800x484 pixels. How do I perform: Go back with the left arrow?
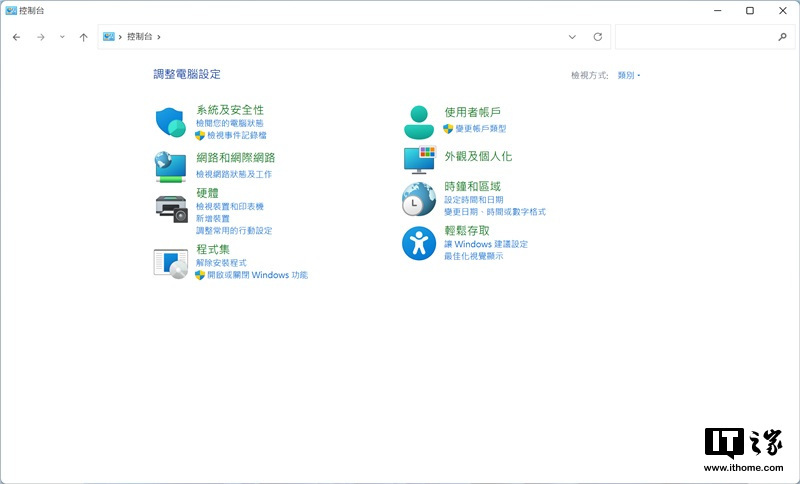point(16,37)
